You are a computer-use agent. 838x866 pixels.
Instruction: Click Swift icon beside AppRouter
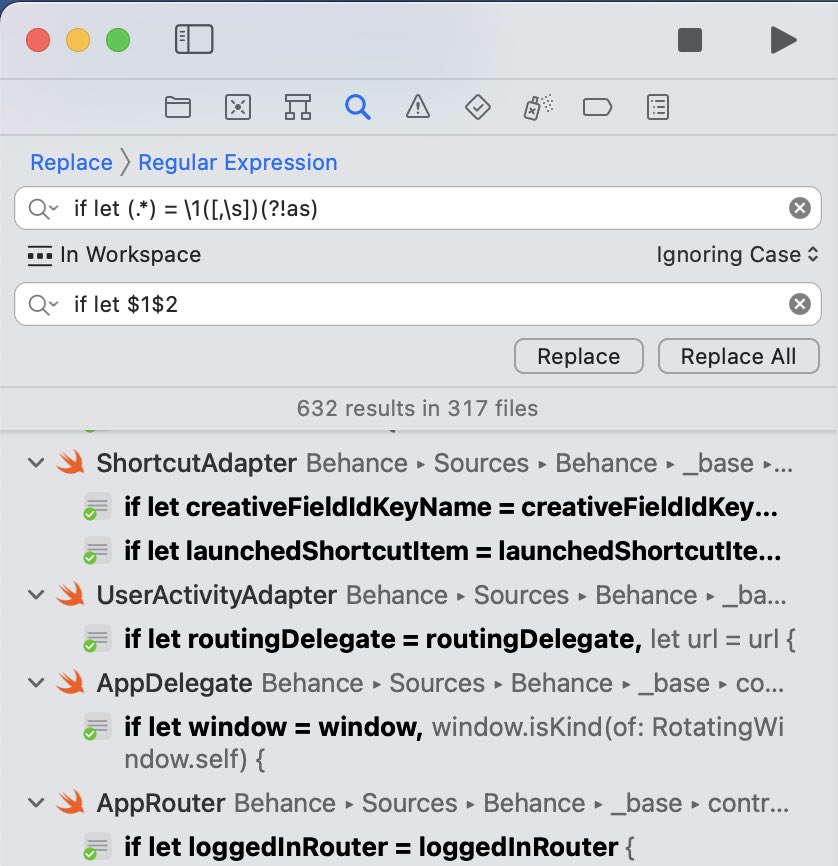[x=71, y=802]
